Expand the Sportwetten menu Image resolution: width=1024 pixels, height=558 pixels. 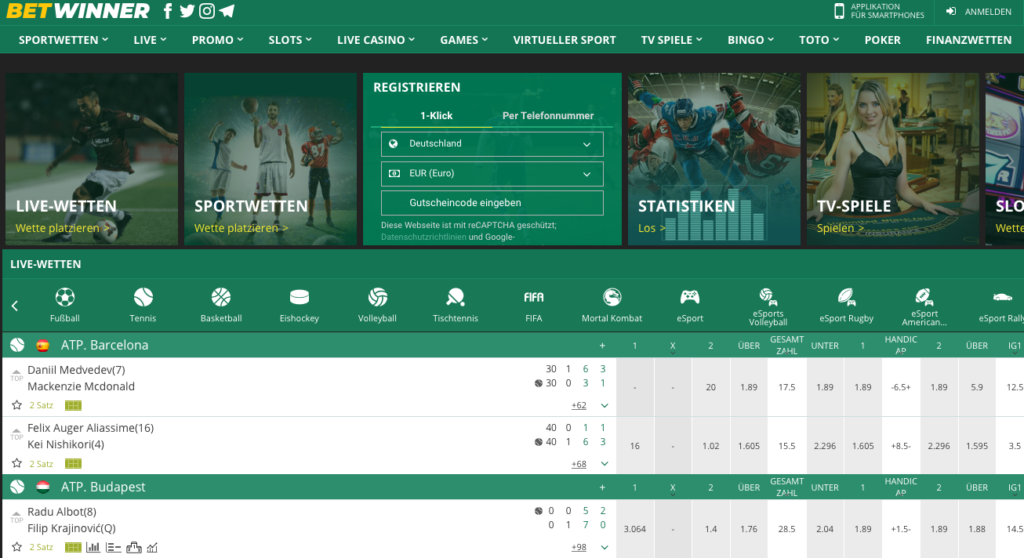63,40
